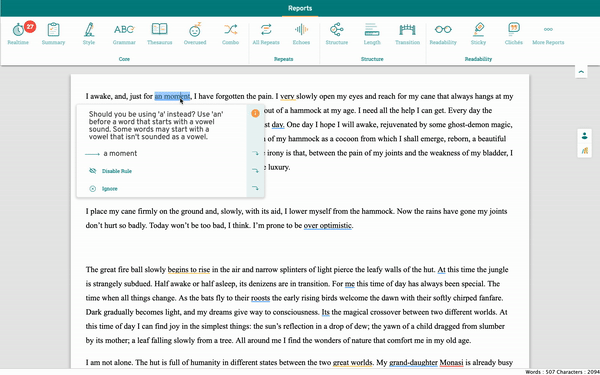Click the circled x icon beside Ignore
Screen dimensions: 600x375
[x=93, y=189]
